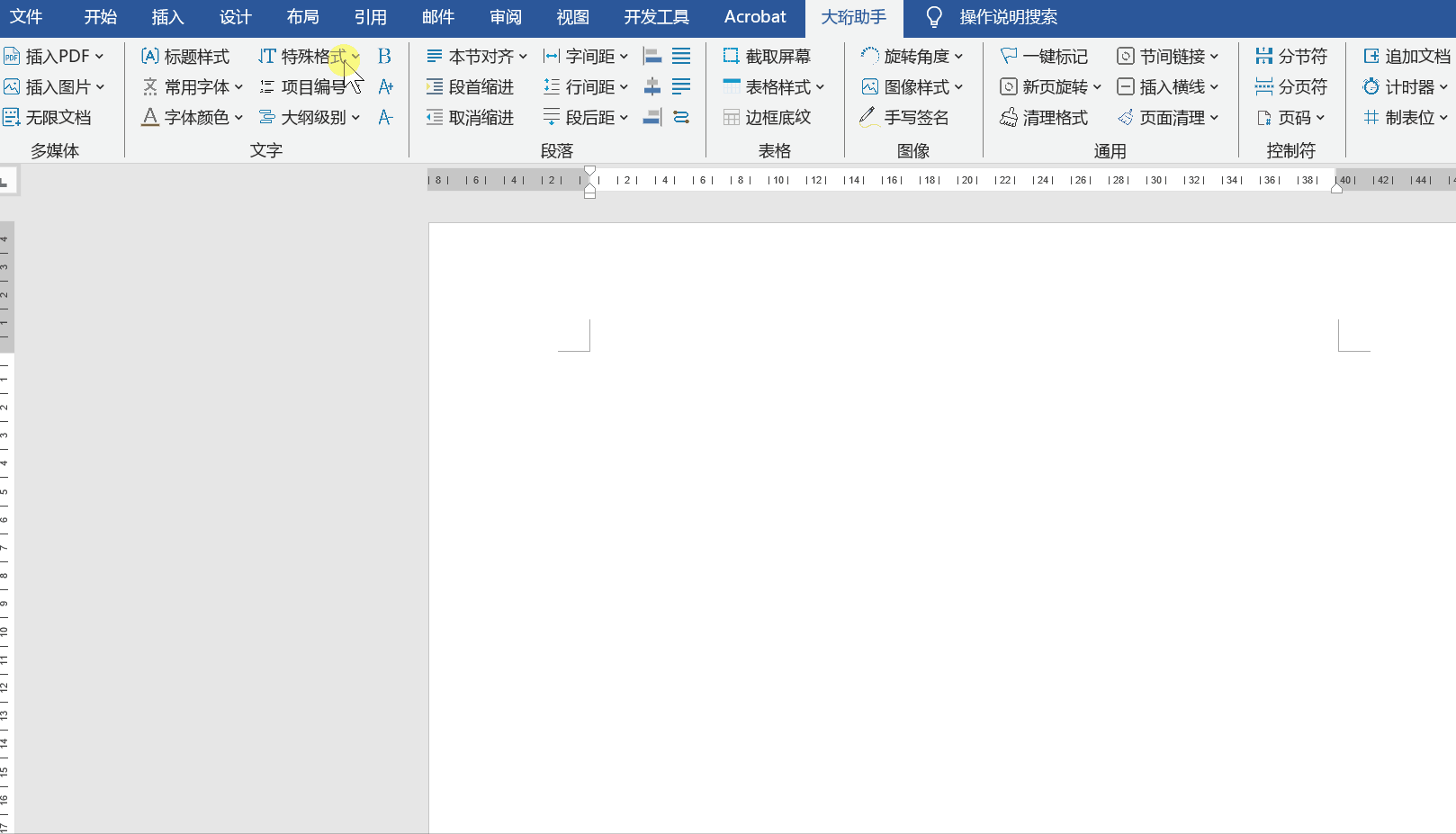Image resolution: width=1456 pixels, height=834 pixels.
Task: Open the 文件 file tab
Action: point(26,17)
